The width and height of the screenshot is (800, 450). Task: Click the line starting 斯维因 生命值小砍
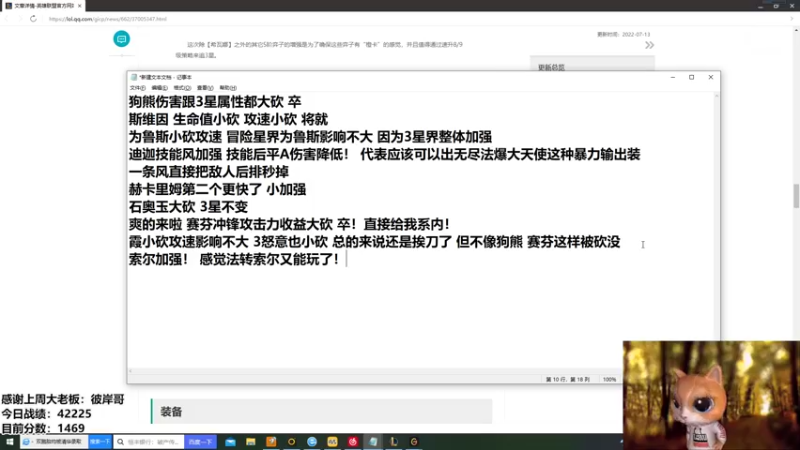click(228, 119)
